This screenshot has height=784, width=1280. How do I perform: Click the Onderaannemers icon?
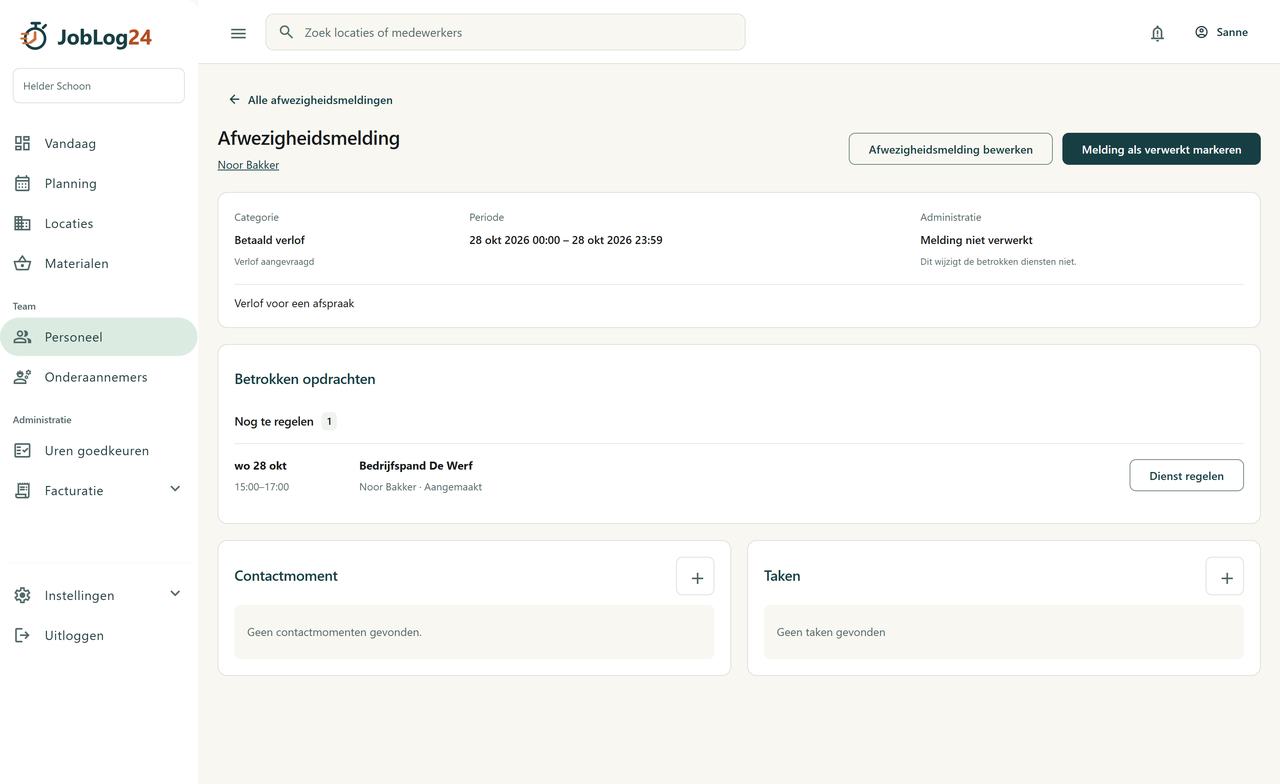click(x=22, y=377)
